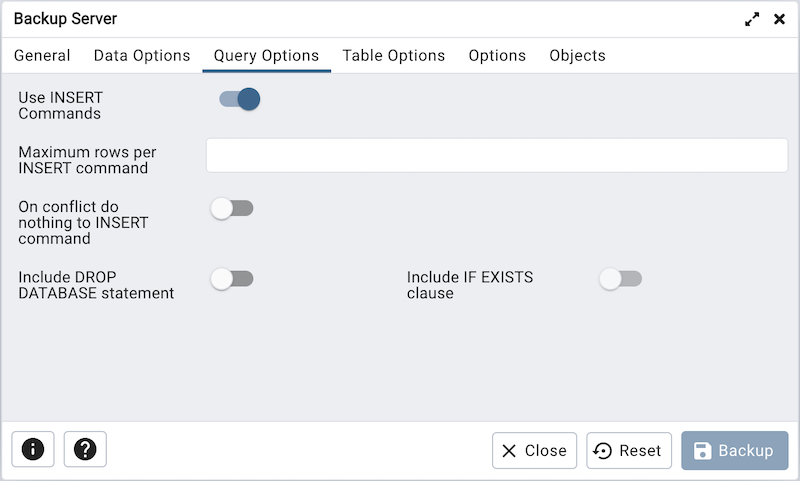The width and height of the screenshot is (800, 481).
Task: Switch to the Objects tab
Action: pyautogui.click(x=577, y=56)
